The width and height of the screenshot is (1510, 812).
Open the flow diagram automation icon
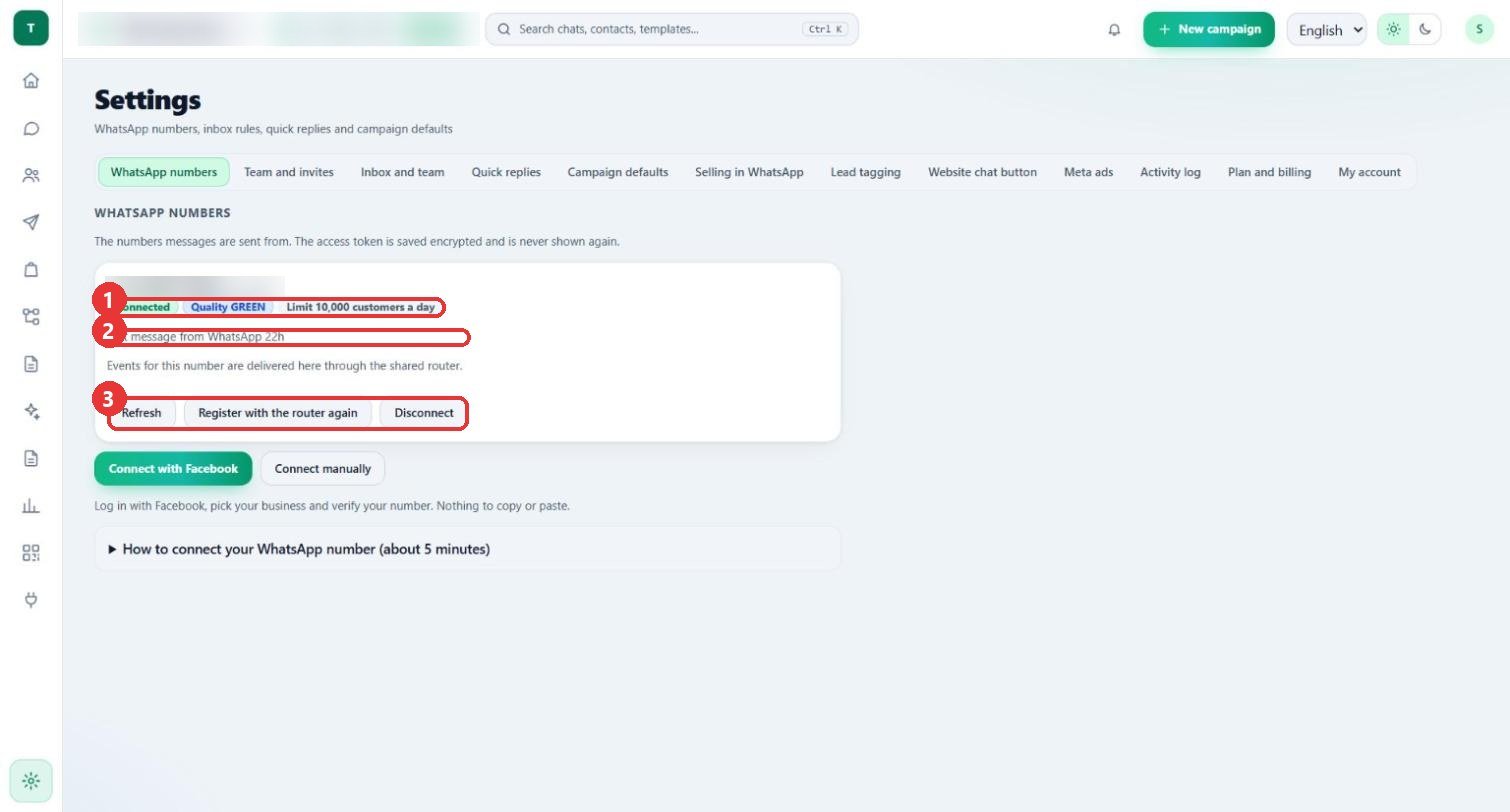point(31,316)
